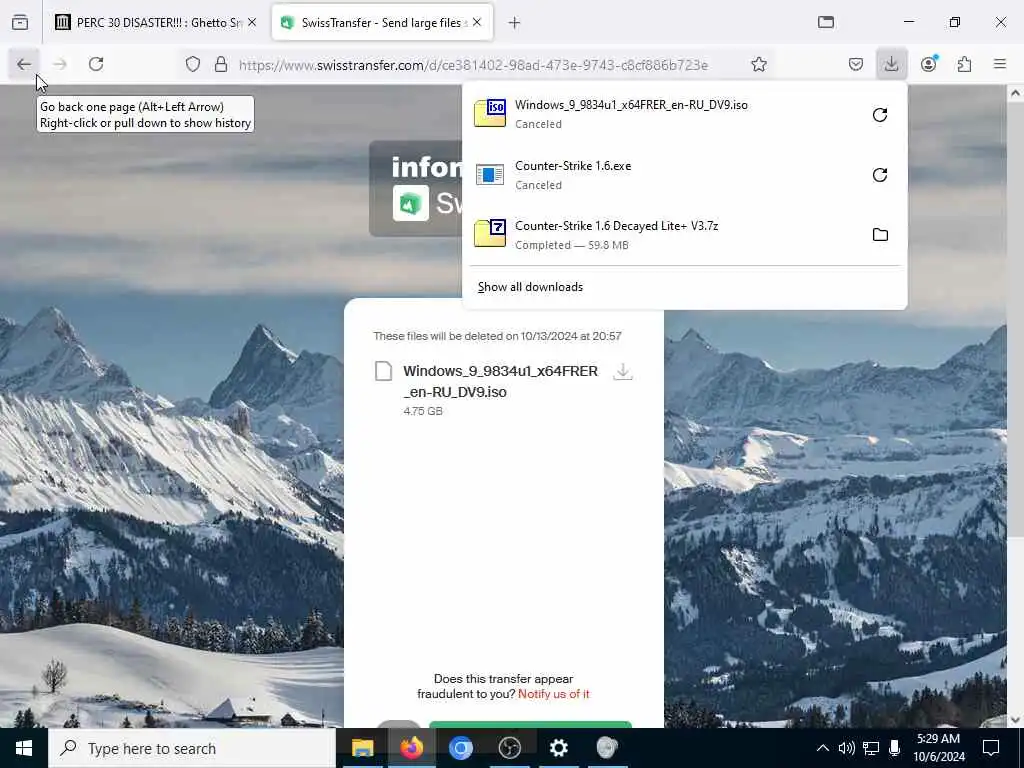
Task: Open a new tab with plus button
Action: (515, 23)
